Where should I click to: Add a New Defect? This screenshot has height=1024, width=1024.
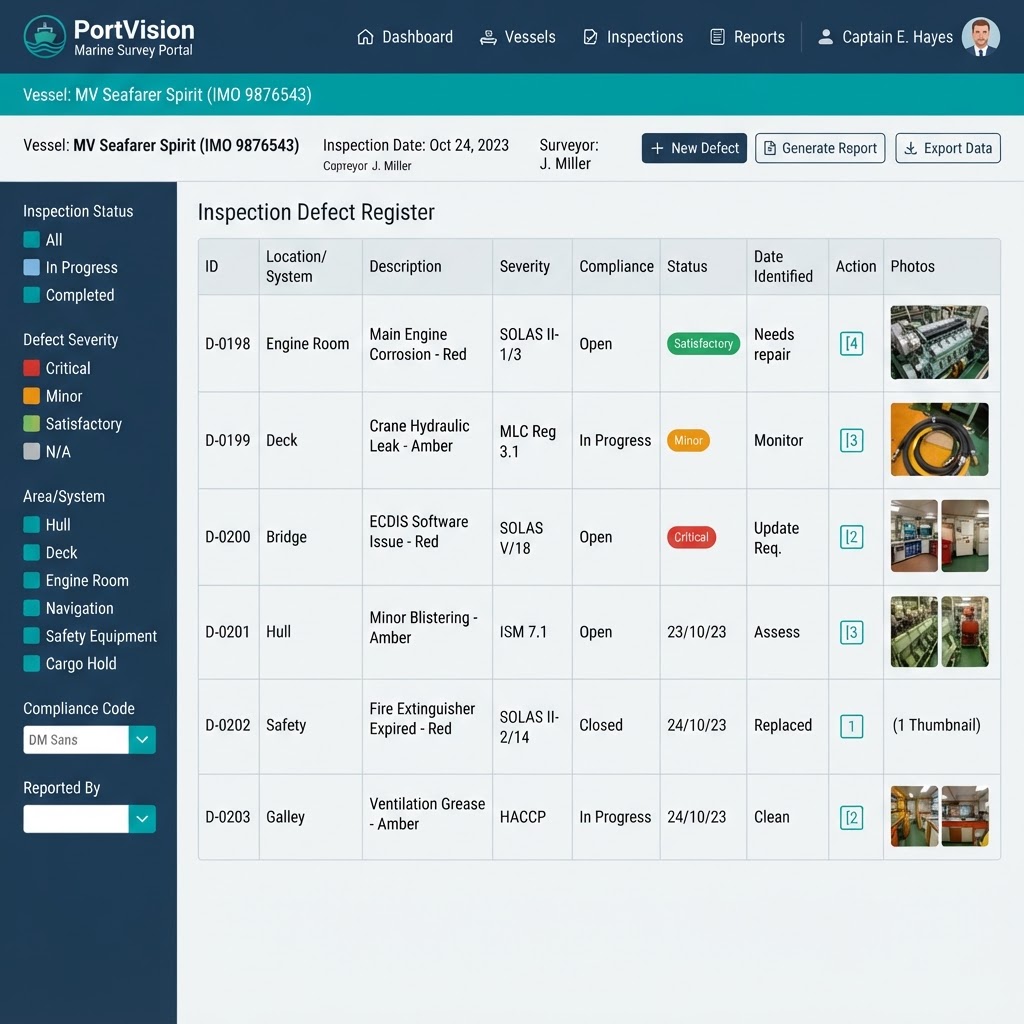[x=694, y=148]
